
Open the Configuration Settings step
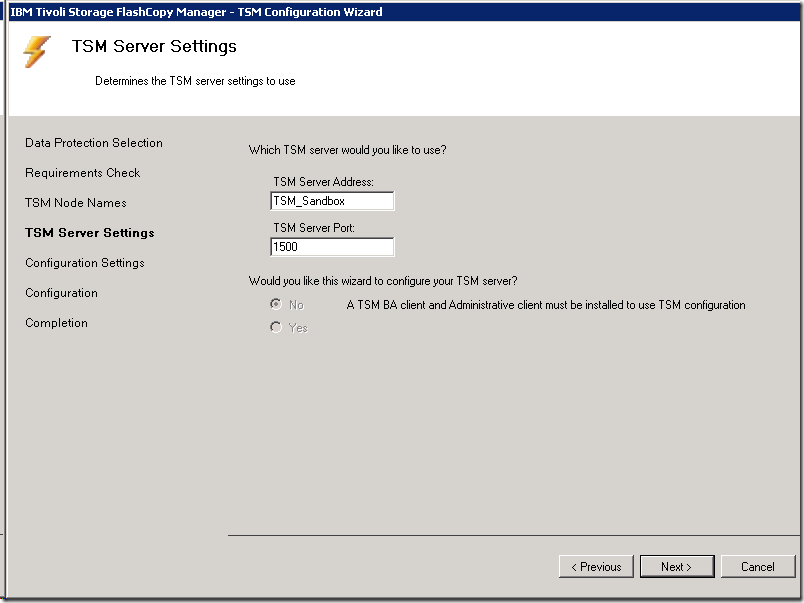(x=85, y=263)
